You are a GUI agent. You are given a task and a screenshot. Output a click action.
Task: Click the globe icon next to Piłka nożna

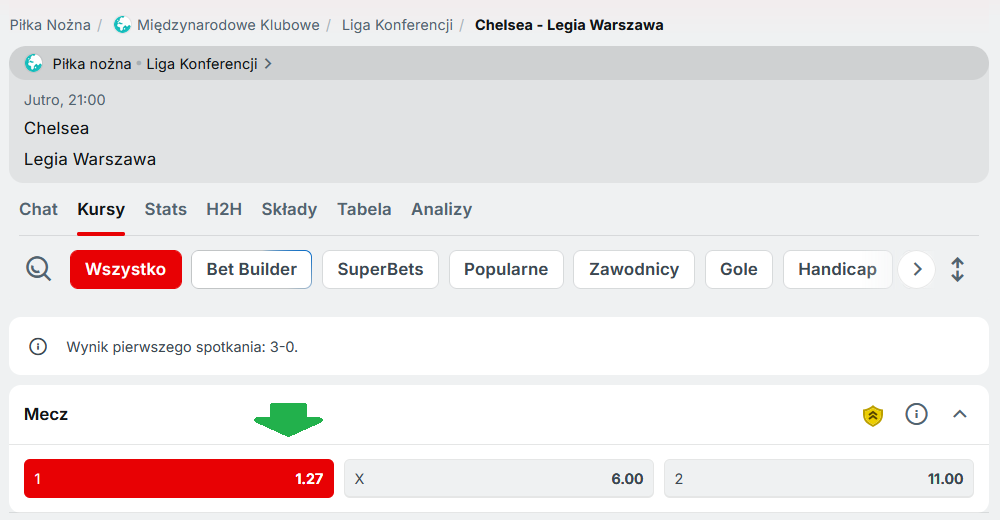point(34,63)
